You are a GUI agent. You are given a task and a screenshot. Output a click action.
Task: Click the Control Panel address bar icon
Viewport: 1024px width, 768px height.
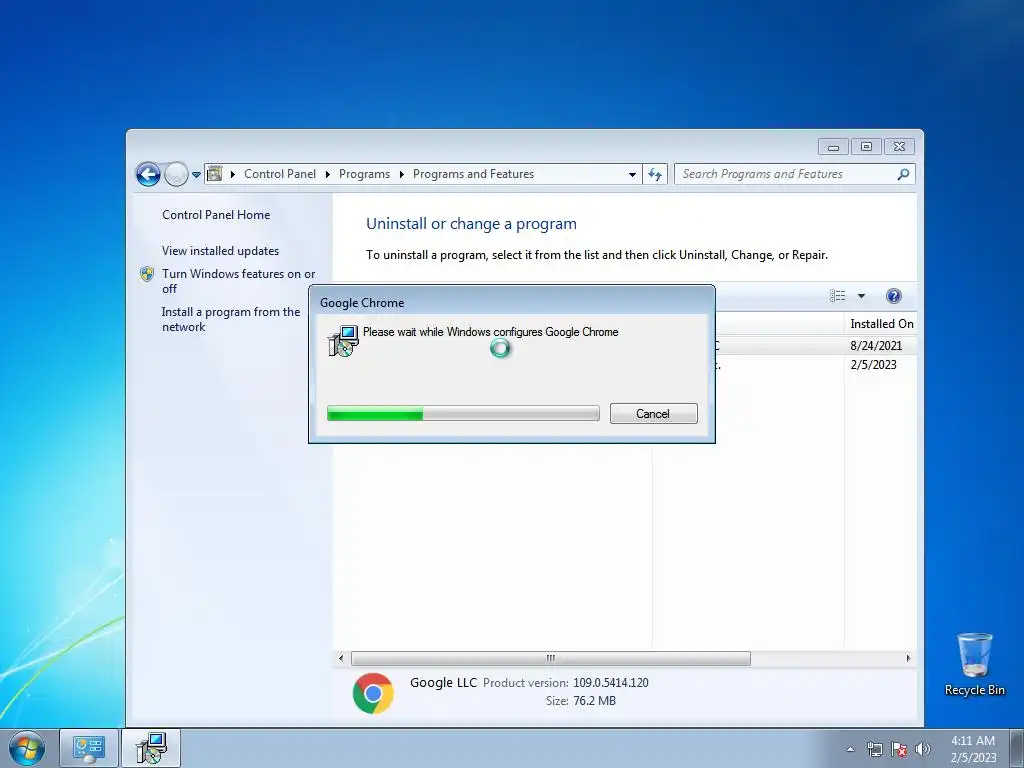pyautogui.click(x=214, y=174)
